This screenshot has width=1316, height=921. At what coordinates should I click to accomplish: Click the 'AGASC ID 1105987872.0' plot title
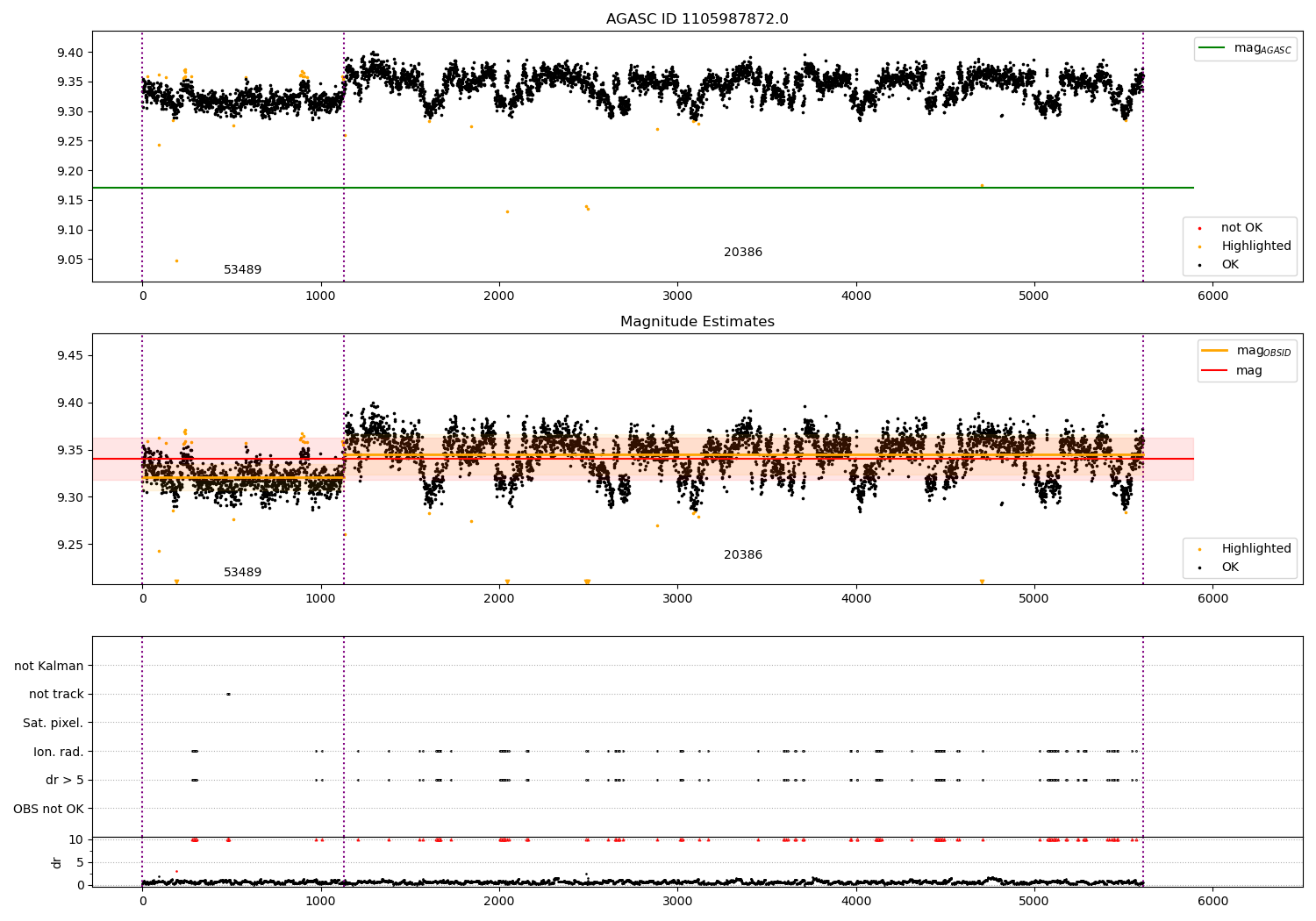tap(697, 19)
